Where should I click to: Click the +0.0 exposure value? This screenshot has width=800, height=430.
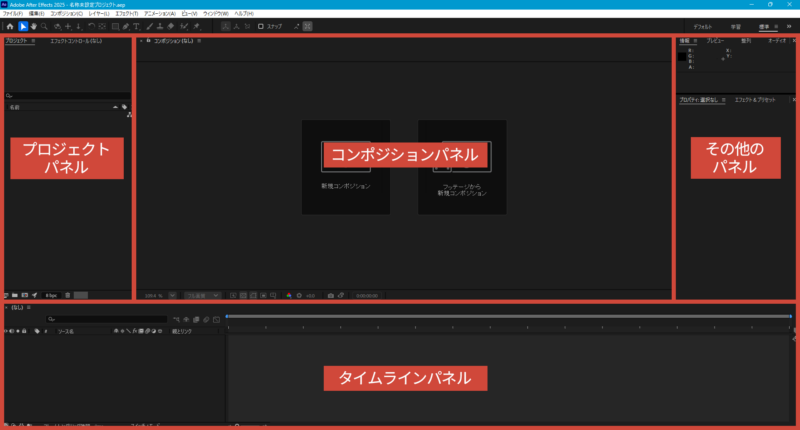[310, 295]
